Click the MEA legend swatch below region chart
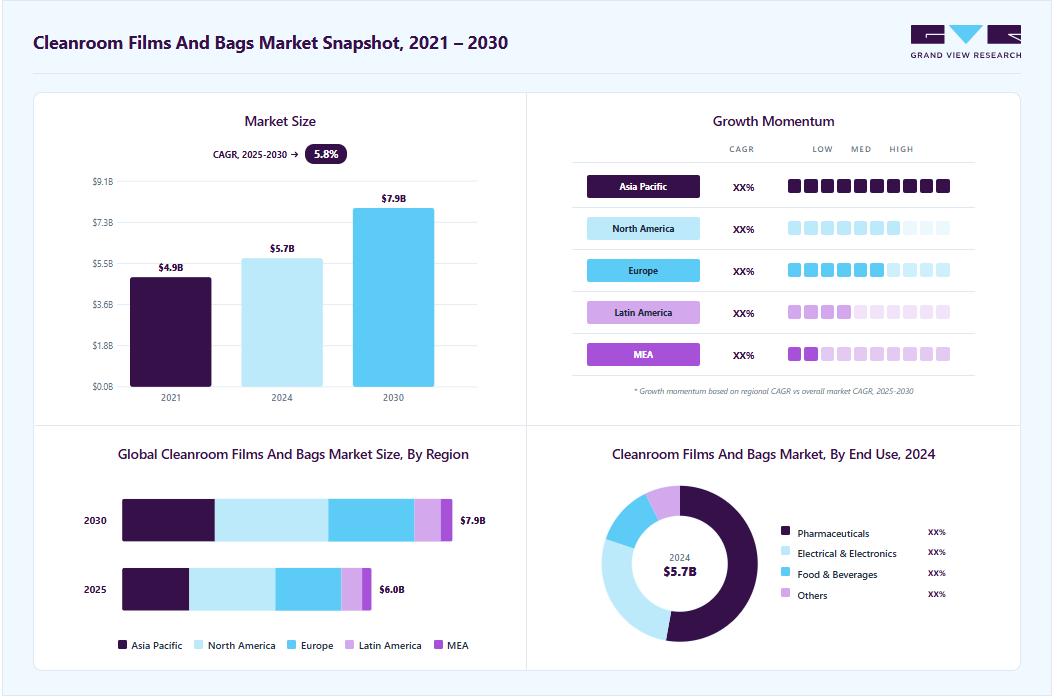Viewport: 1054px width, 699px height. tap(438, 645)
